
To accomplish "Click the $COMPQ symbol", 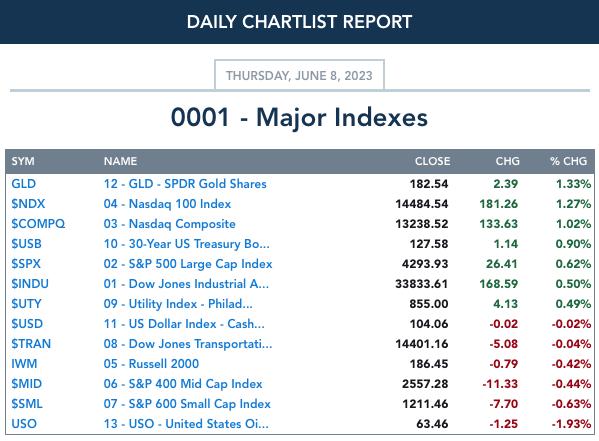I will 38,224.
